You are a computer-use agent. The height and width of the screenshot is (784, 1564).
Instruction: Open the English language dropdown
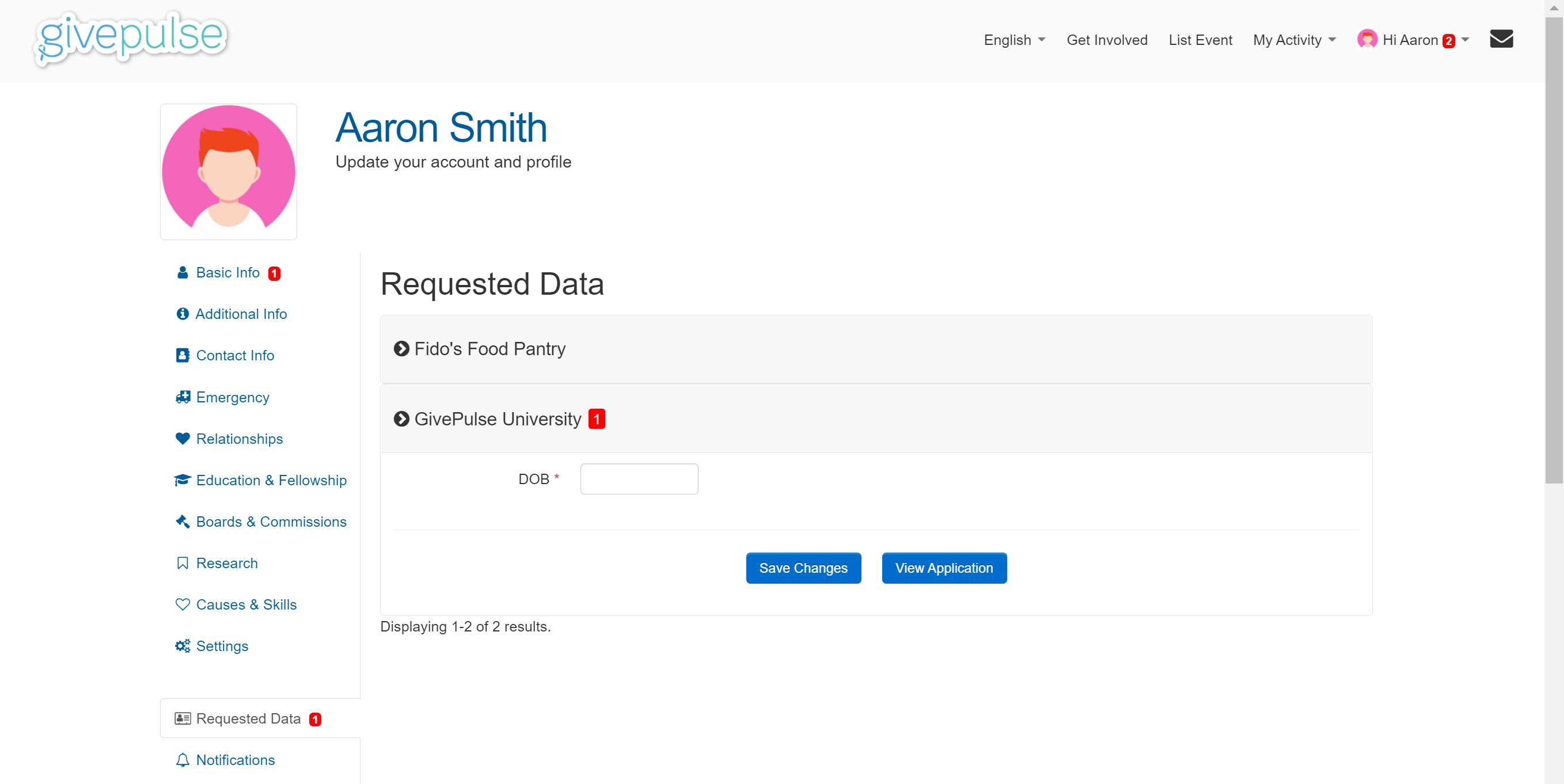coord(1014,40)
